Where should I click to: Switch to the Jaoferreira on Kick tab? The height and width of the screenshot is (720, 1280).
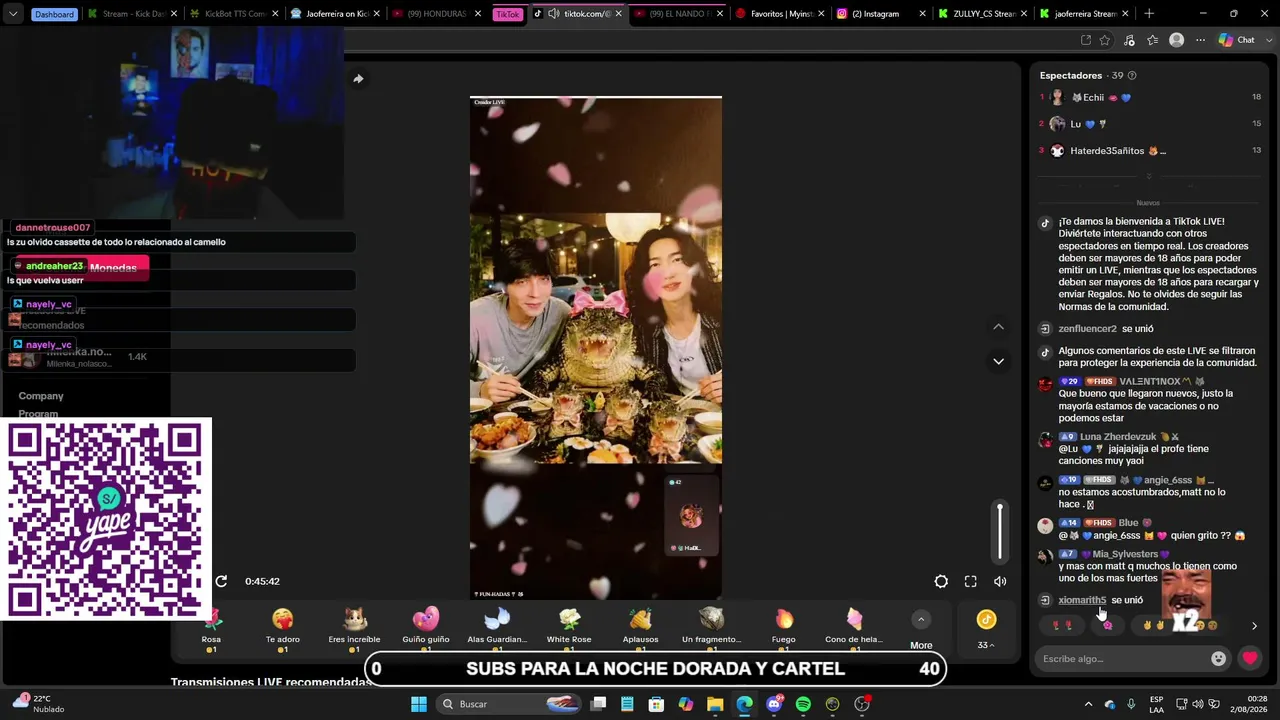coord(335,14)
